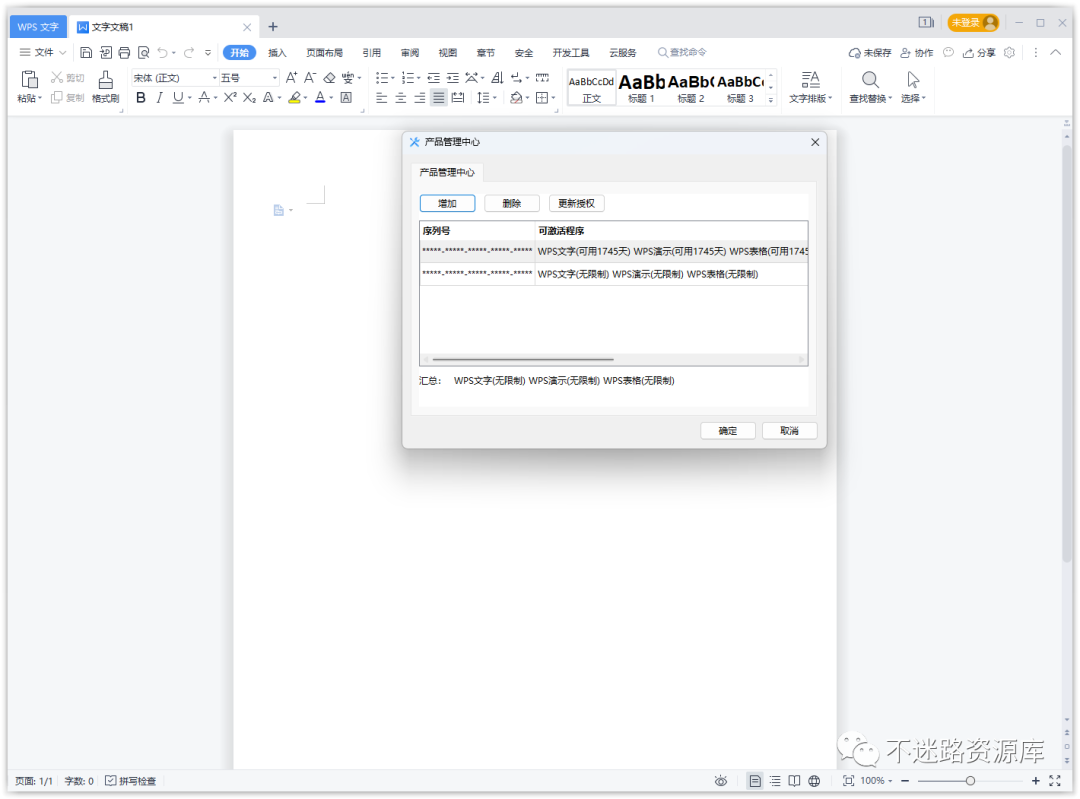Center align text

coord(400,98)
